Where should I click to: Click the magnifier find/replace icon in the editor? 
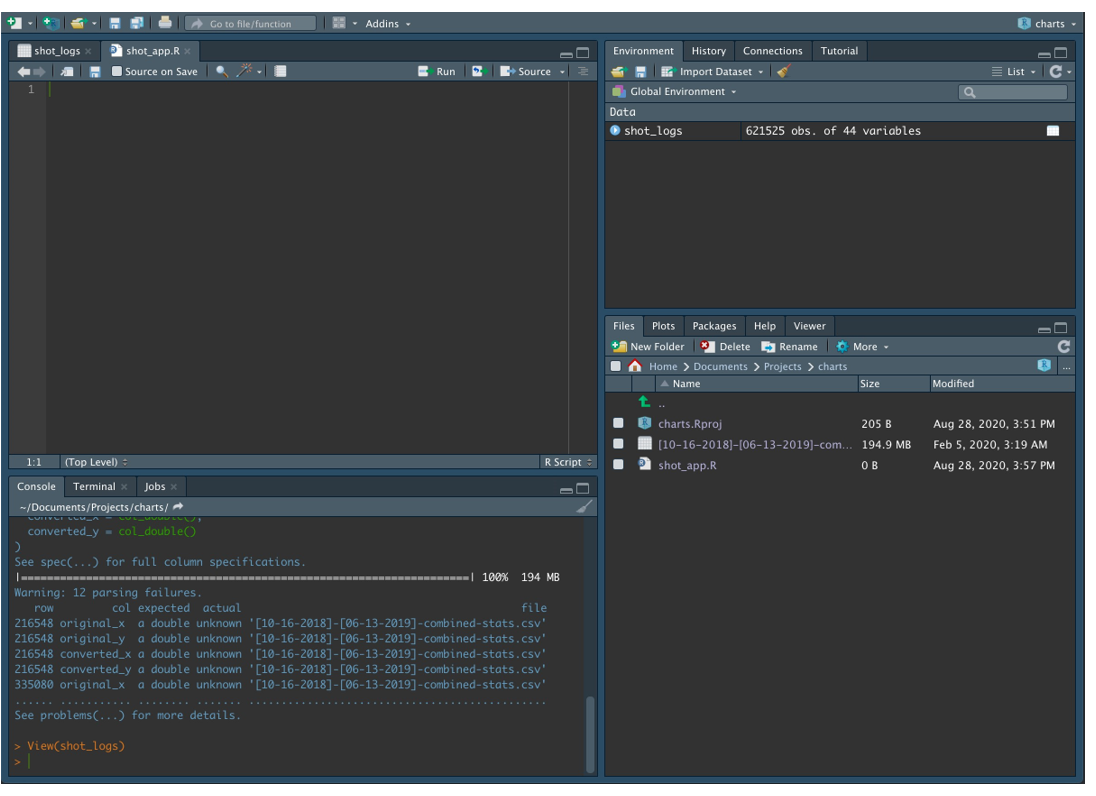coord(222,72)
